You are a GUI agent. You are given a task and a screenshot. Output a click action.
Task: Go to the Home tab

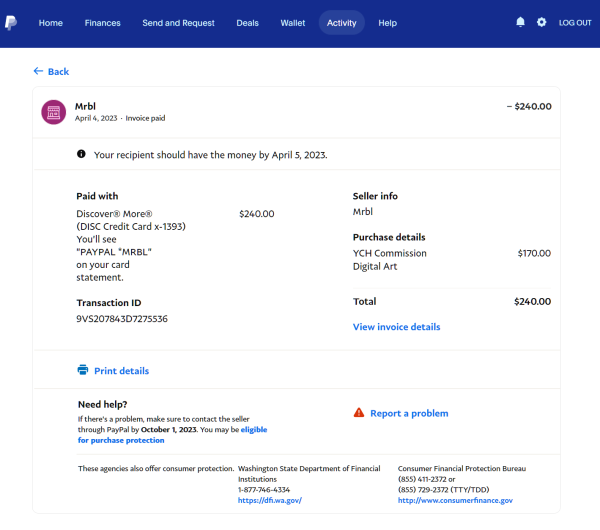(x=51, y=23)
